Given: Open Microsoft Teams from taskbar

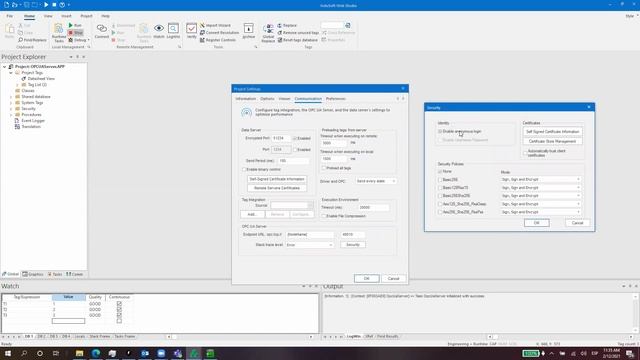Looking at the screenshot, I should [178, 353].
